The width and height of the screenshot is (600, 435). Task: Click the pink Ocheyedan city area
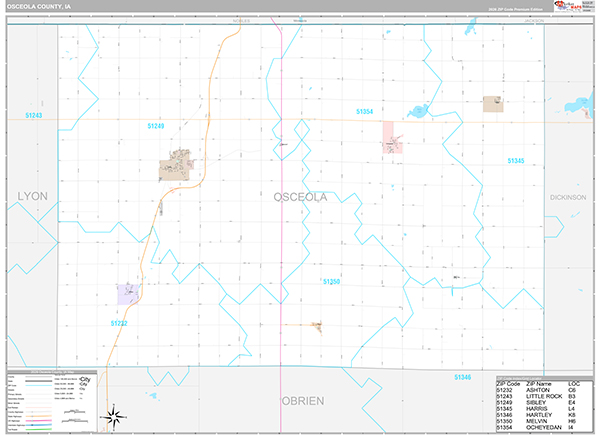[x=392, y=138]
